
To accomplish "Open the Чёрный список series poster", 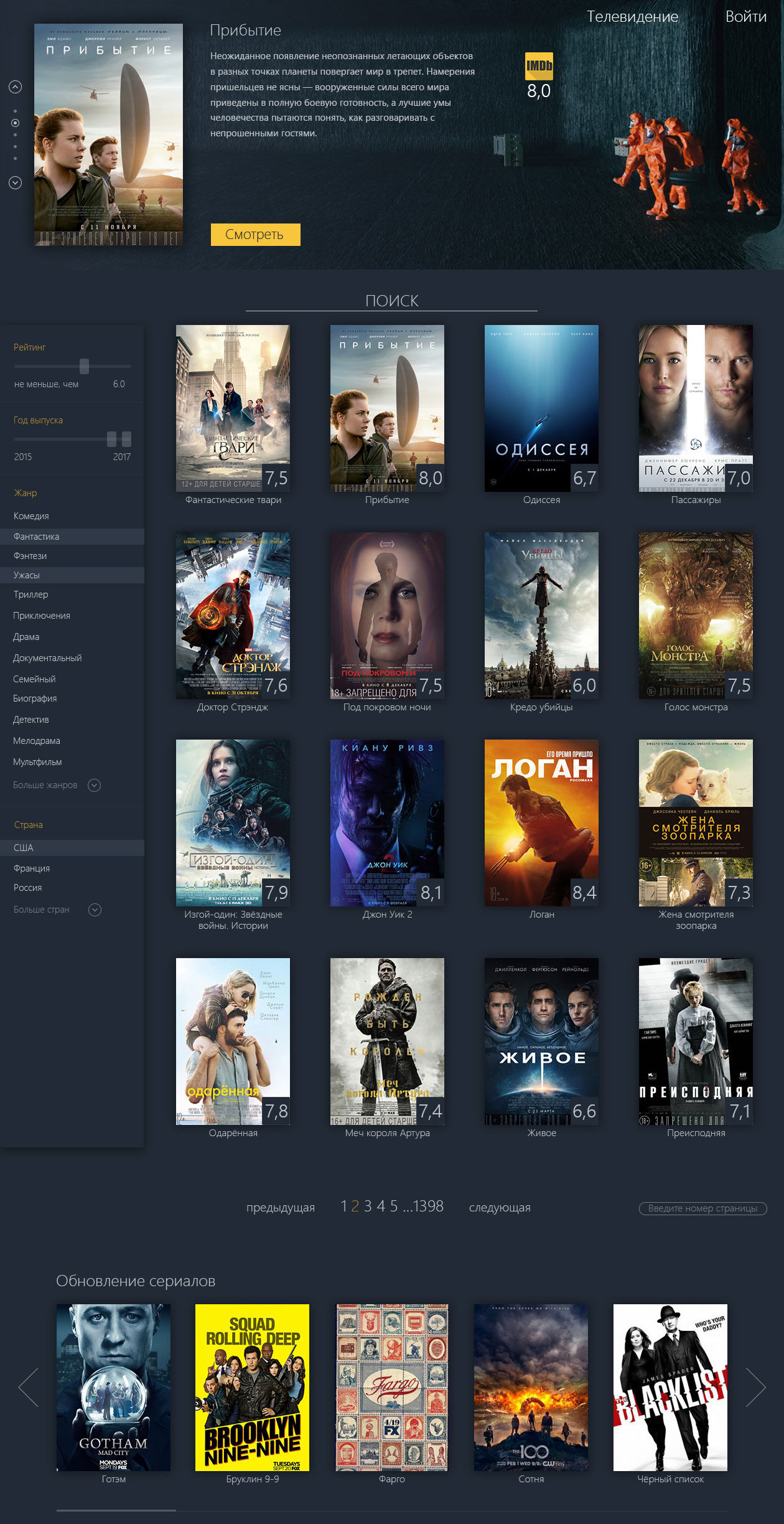I will pyautogui.click(x=670, y=1388).
